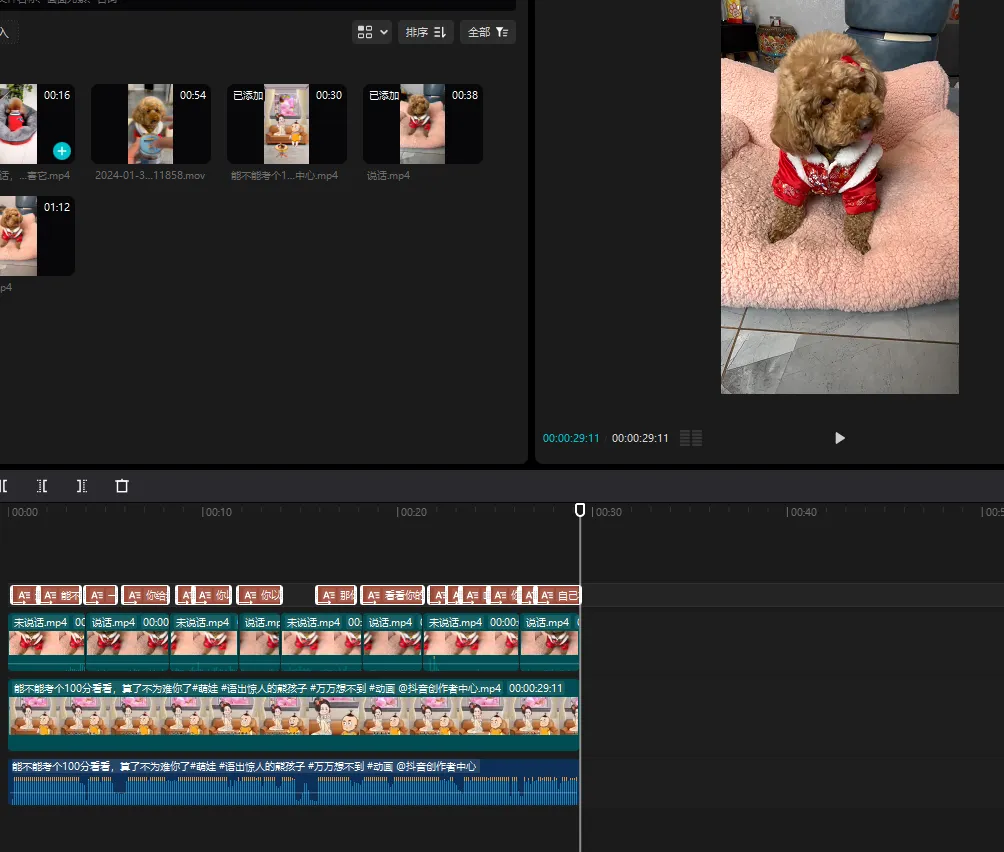The width and height of the screenshot is (1004, 852).
Task: Select the subtitle clip labeled 那
Action: (x=336, y=595)
